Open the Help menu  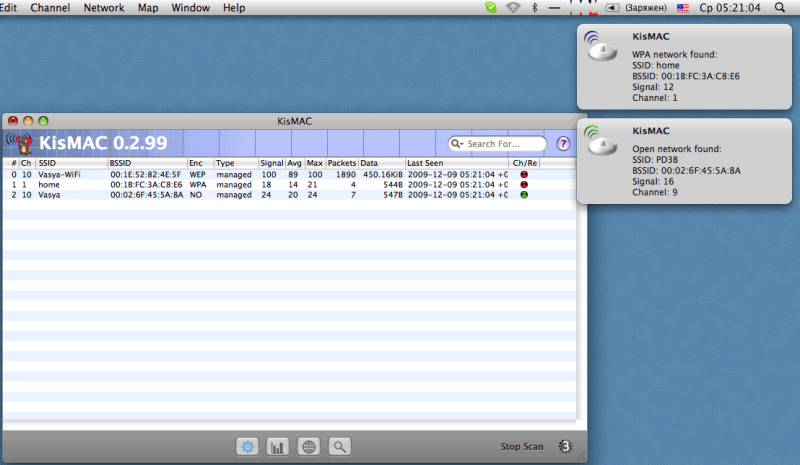[234, 8]
